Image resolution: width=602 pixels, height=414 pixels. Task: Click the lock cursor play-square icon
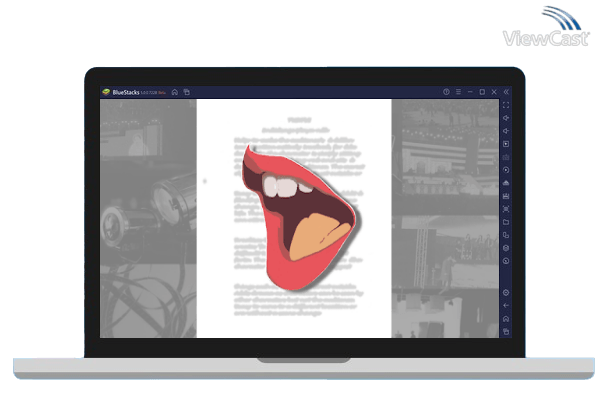point(506,144)
